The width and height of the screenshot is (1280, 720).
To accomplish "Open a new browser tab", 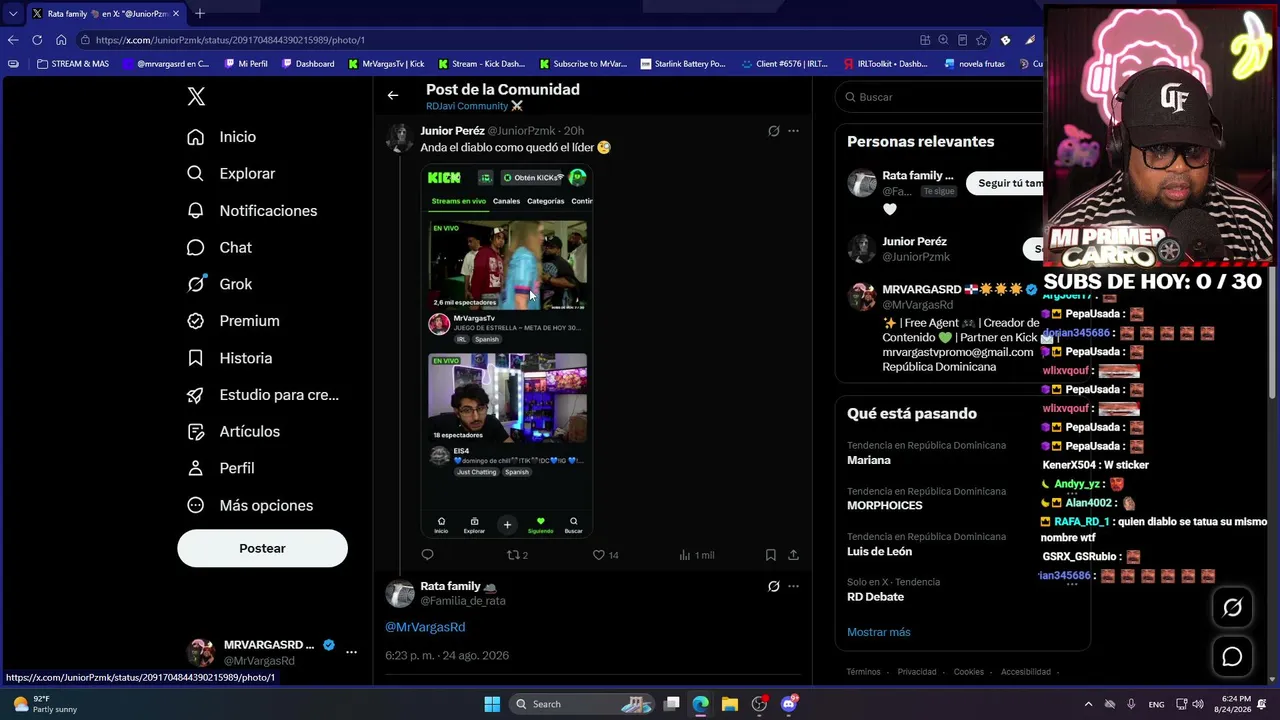I will coord(200,14).
